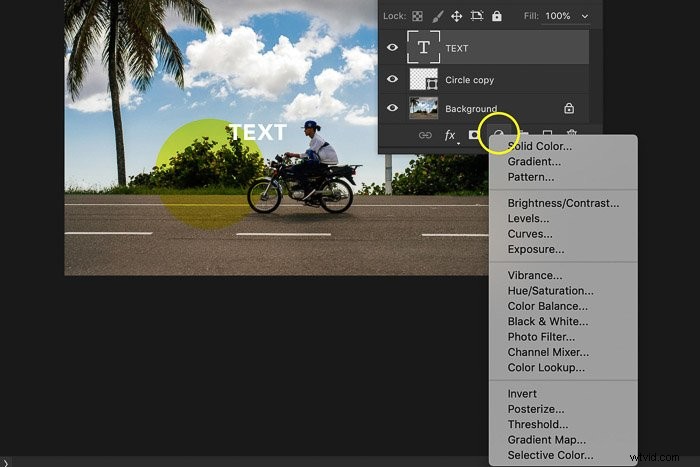This screenshot has width=700, height=467.
Task: Lock layer position with the move icon
Action: tap(456, 17)
